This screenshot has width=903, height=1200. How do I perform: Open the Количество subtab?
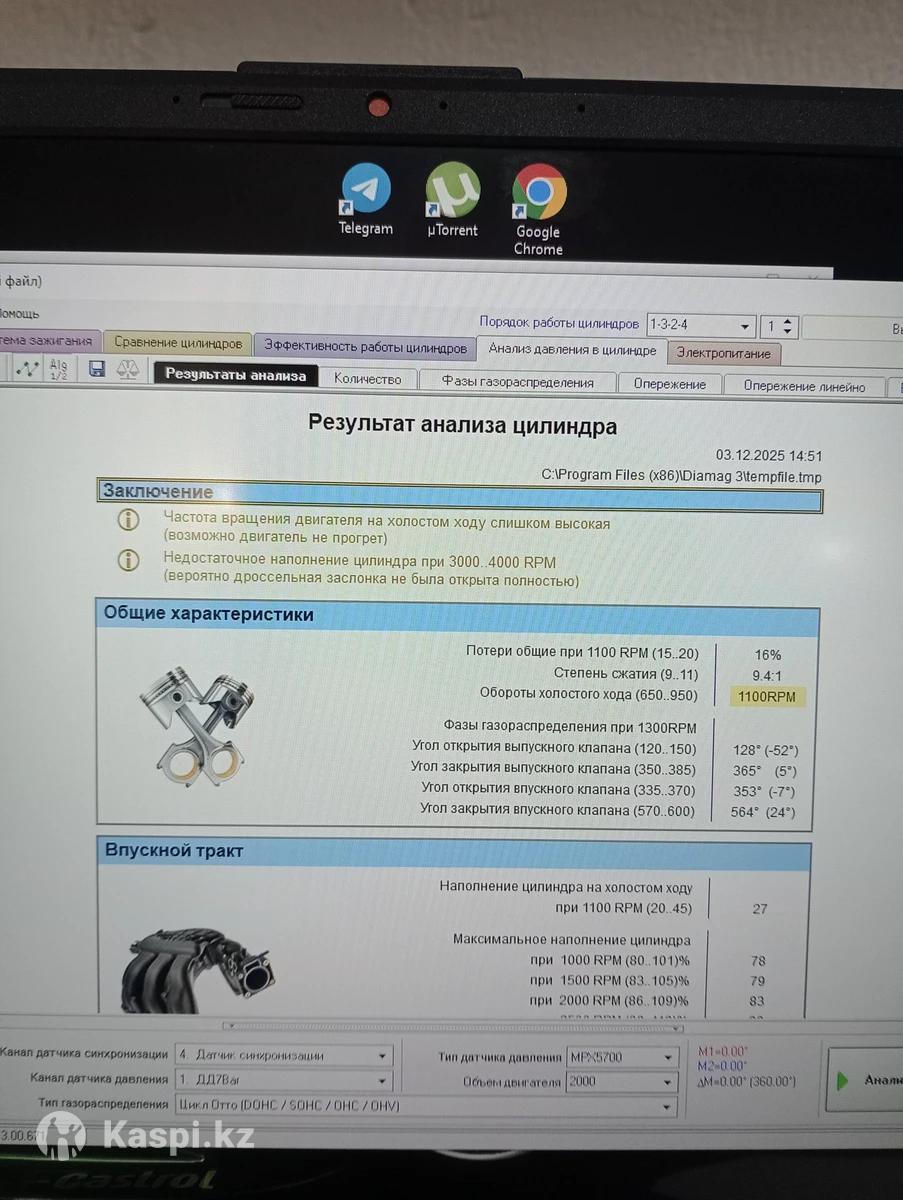(x=367, y=379)
